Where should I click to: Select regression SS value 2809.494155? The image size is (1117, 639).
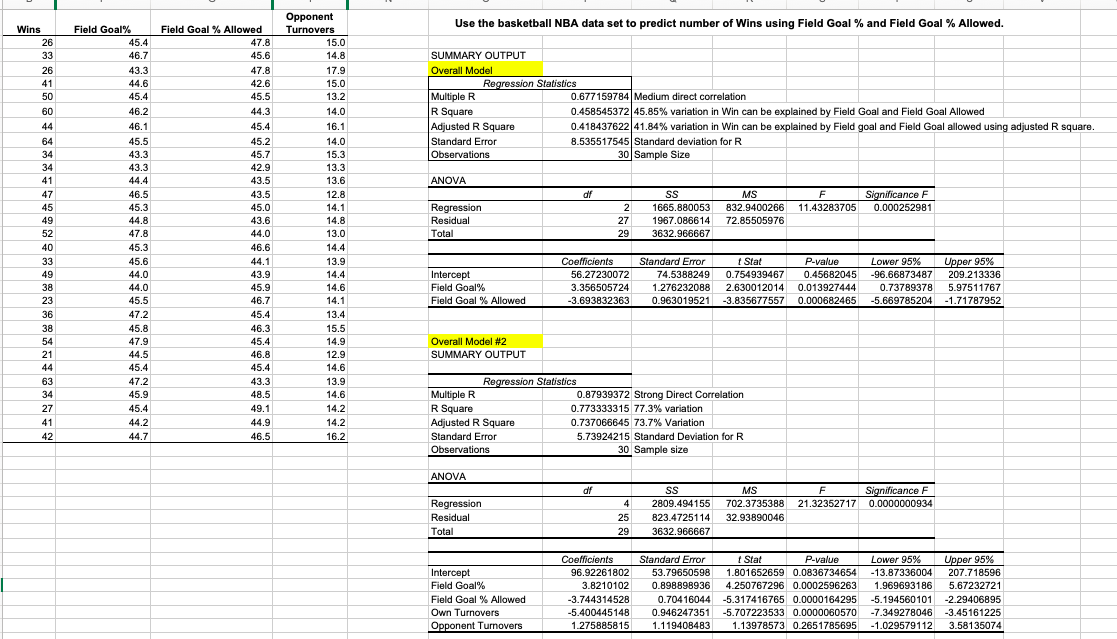pyautogui.click(x=681, y=504)
